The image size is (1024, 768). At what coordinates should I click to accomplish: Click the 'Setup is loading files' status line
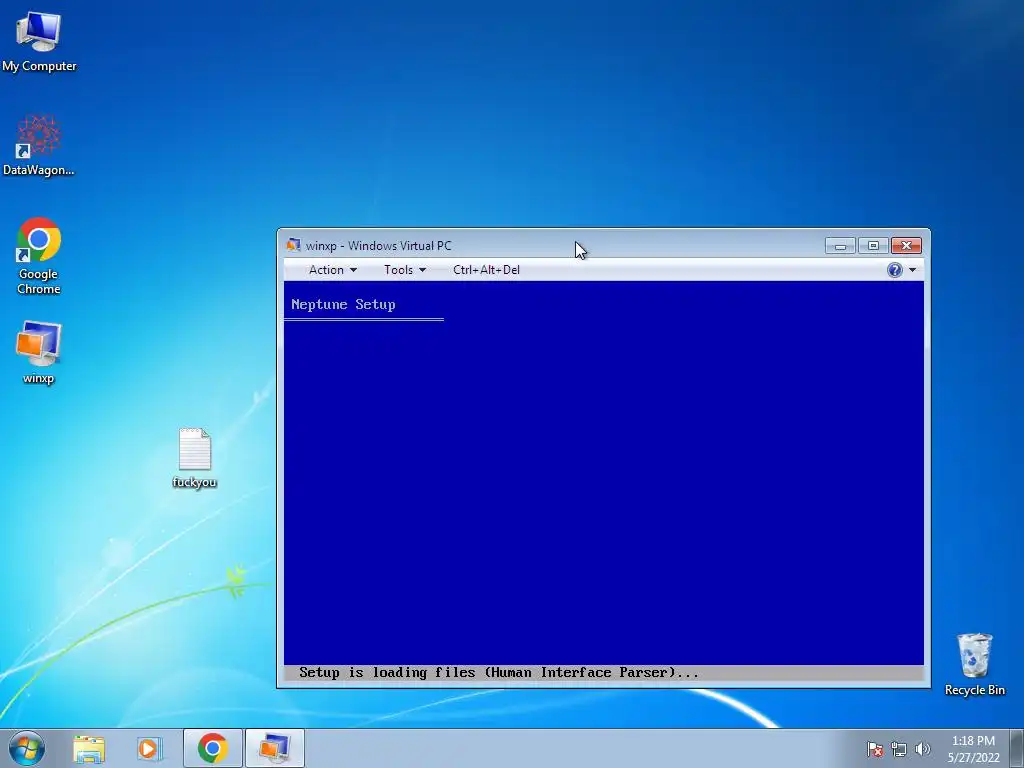[498, 673]
